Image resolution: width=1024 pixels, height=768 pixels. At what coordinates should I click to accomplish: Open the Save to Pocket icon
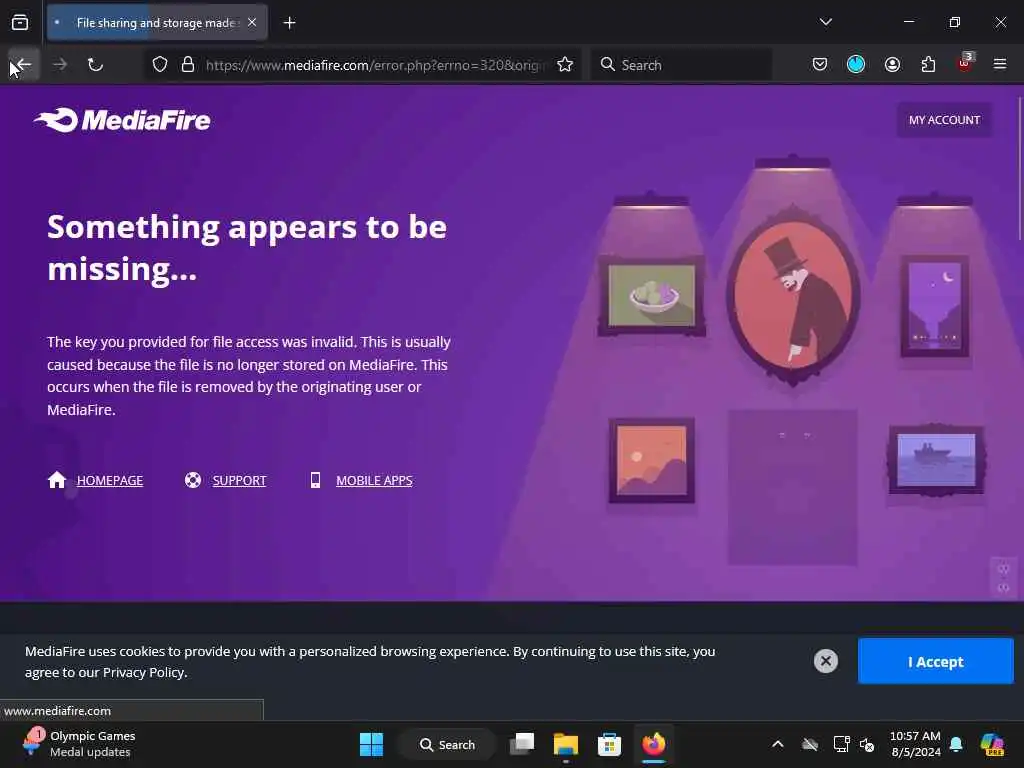[820, 64]
